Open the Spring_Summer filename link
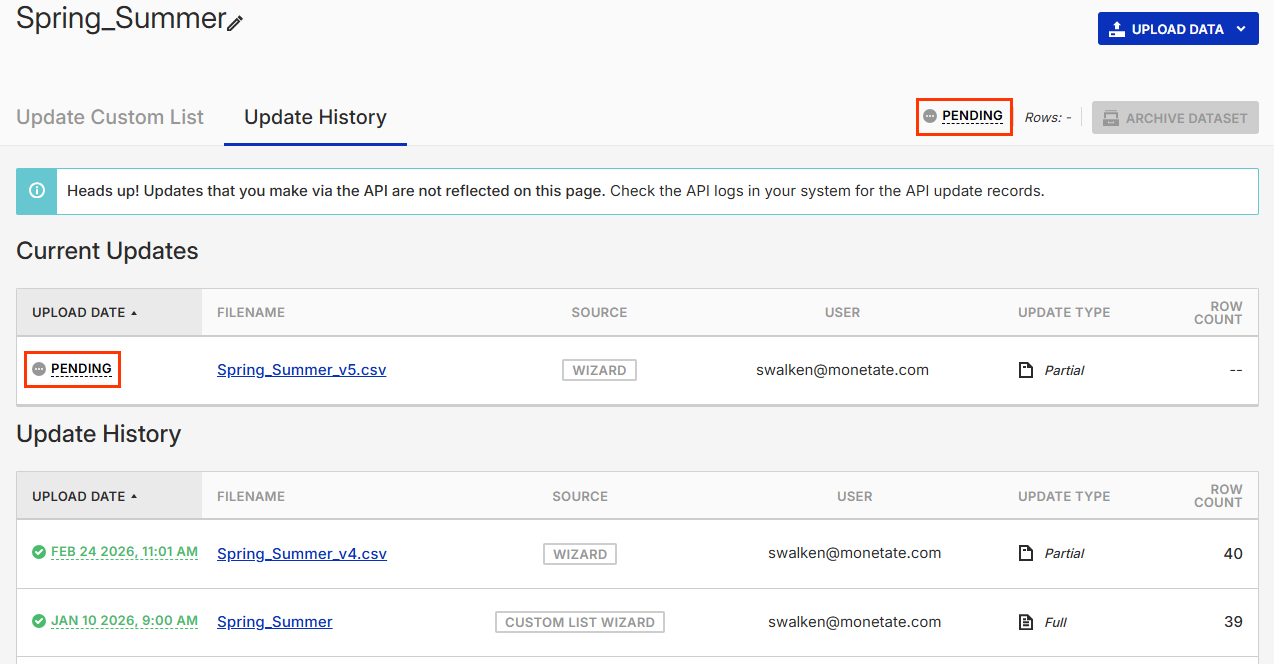Image resolution: width=1274 pixels, height=664 pixels. tap(274, 622)
